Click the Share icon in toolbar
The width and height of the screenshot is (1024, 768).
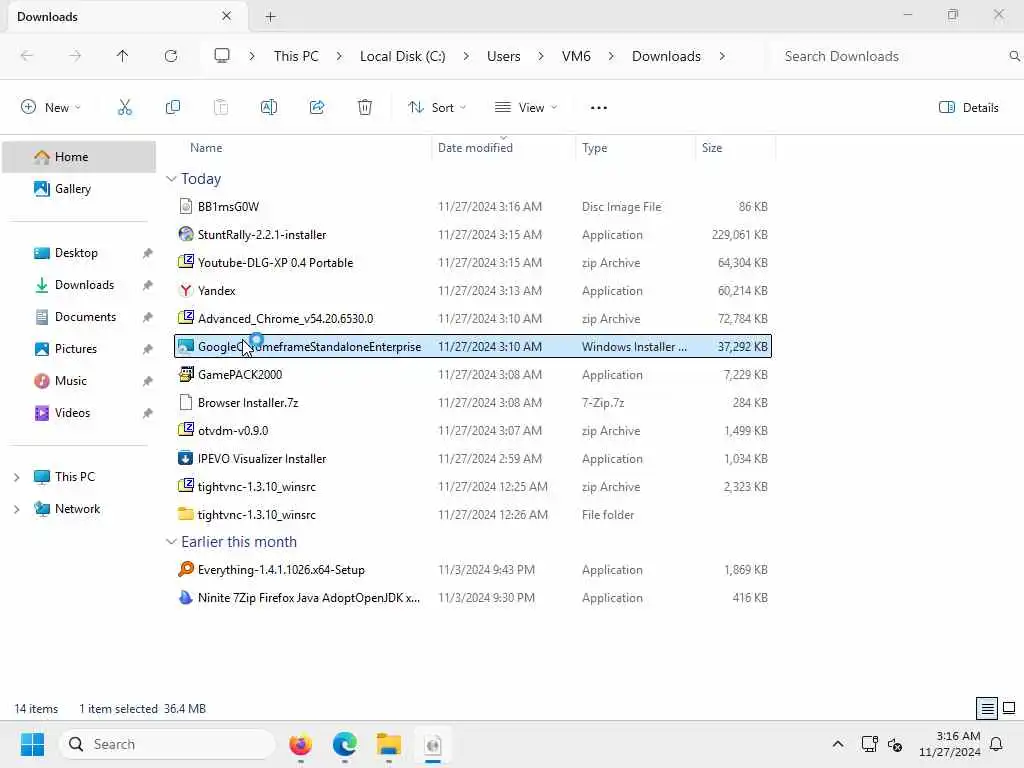317,108
